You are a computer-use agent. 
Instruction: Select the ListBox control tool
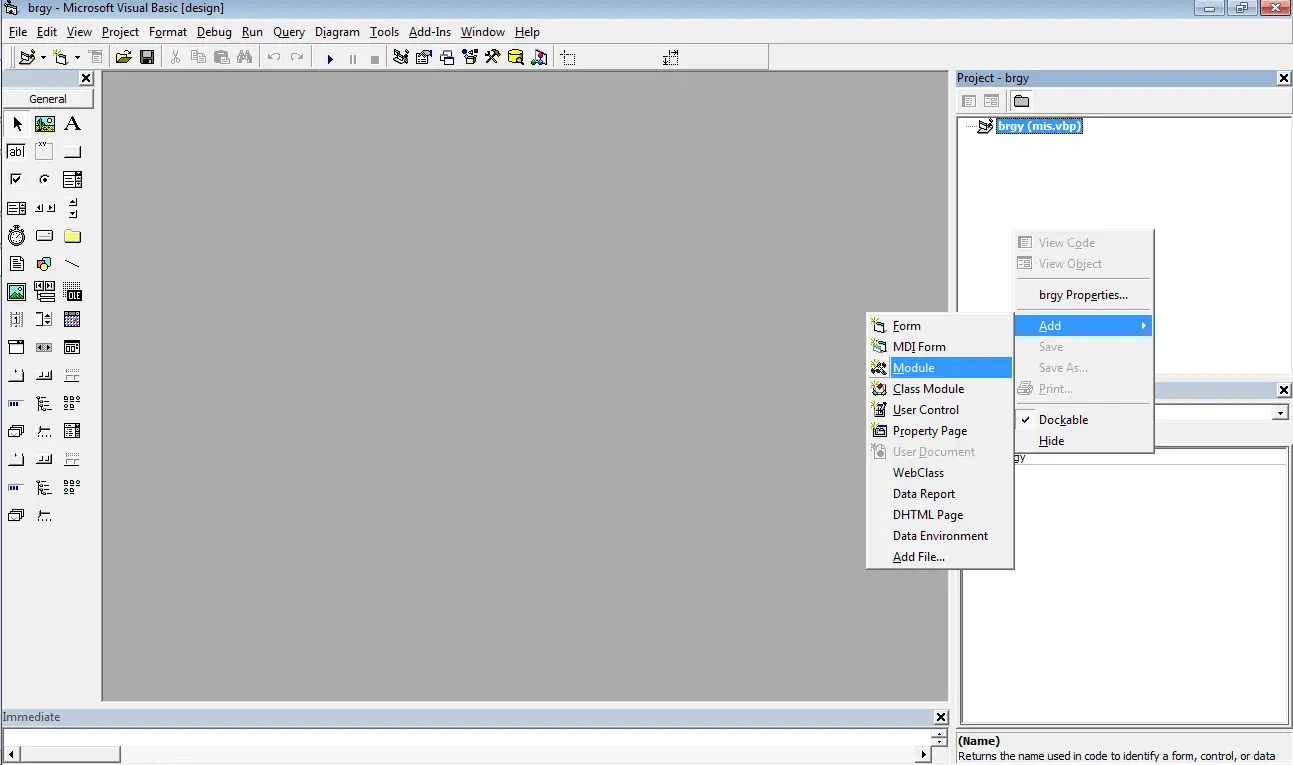tap(17, 208)
